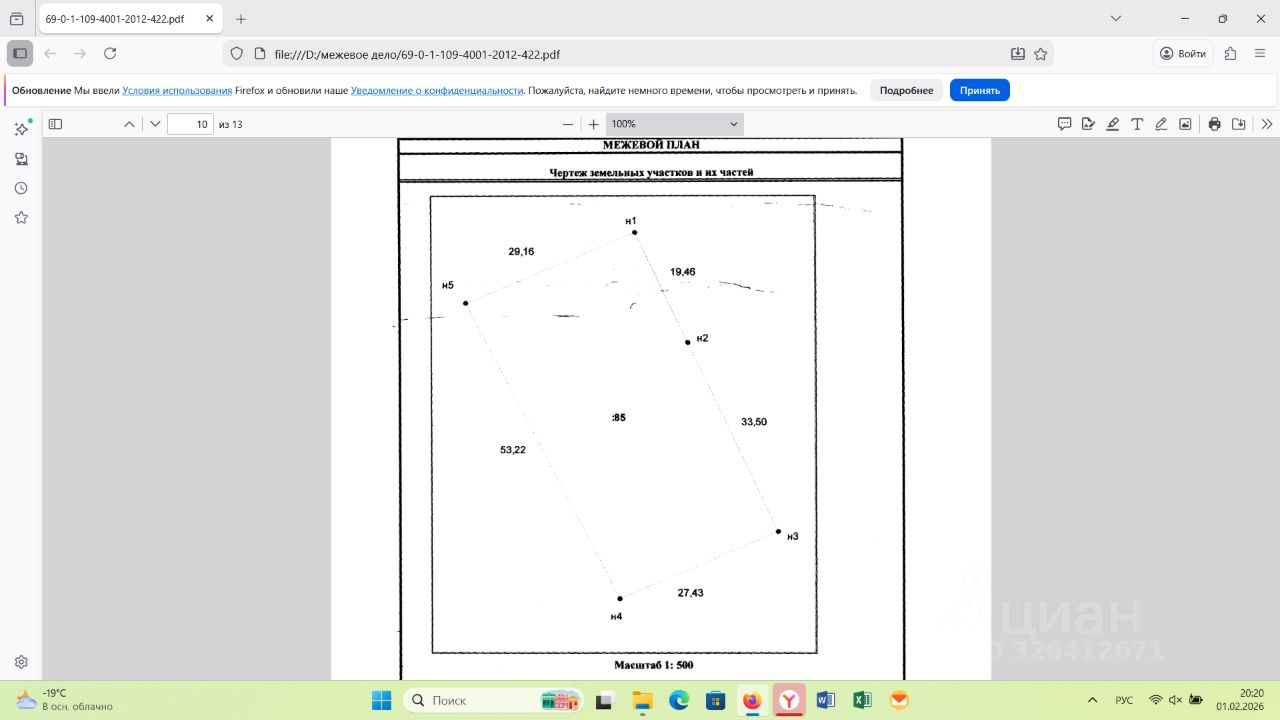Image resolution: width=1280 pixels, height=720 pixels.
Task: Open the 100% zoom level dropdown
Action: [x=674, y=124]
